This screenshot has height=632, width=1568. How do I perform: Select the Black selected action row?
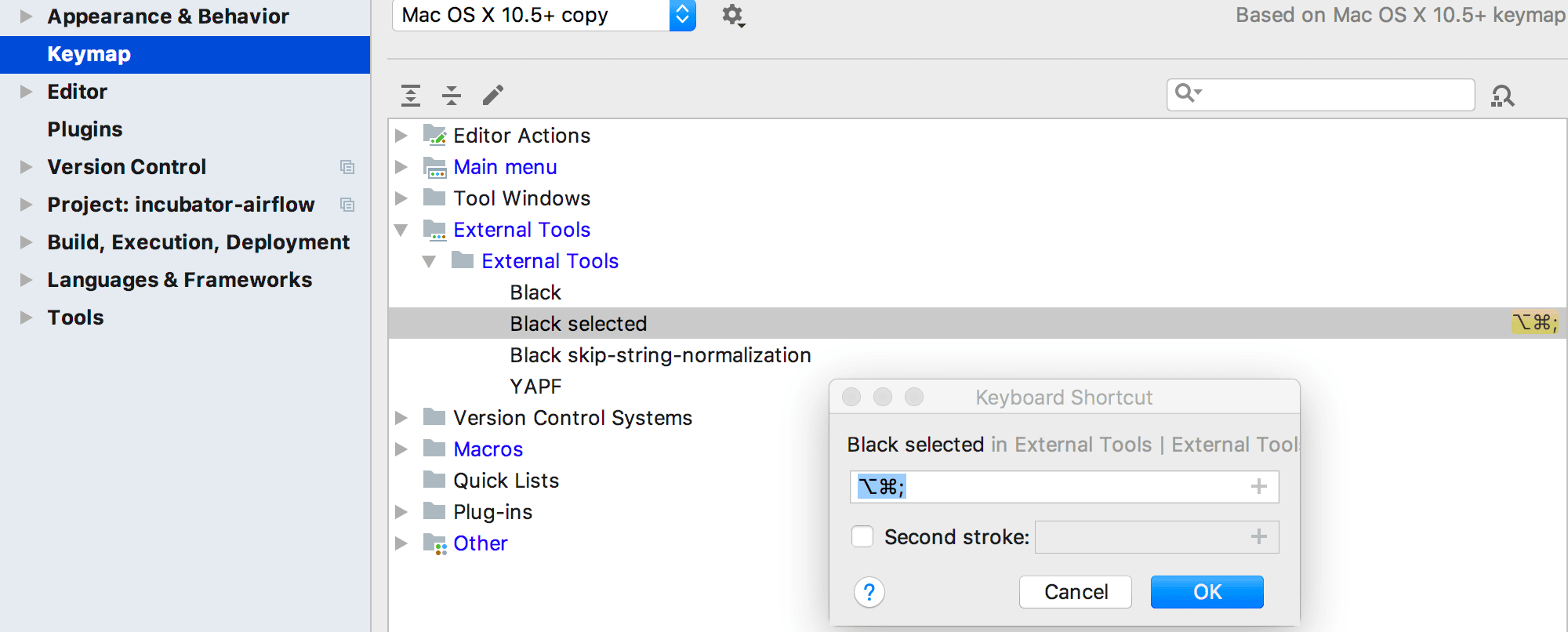pos(977,323)
